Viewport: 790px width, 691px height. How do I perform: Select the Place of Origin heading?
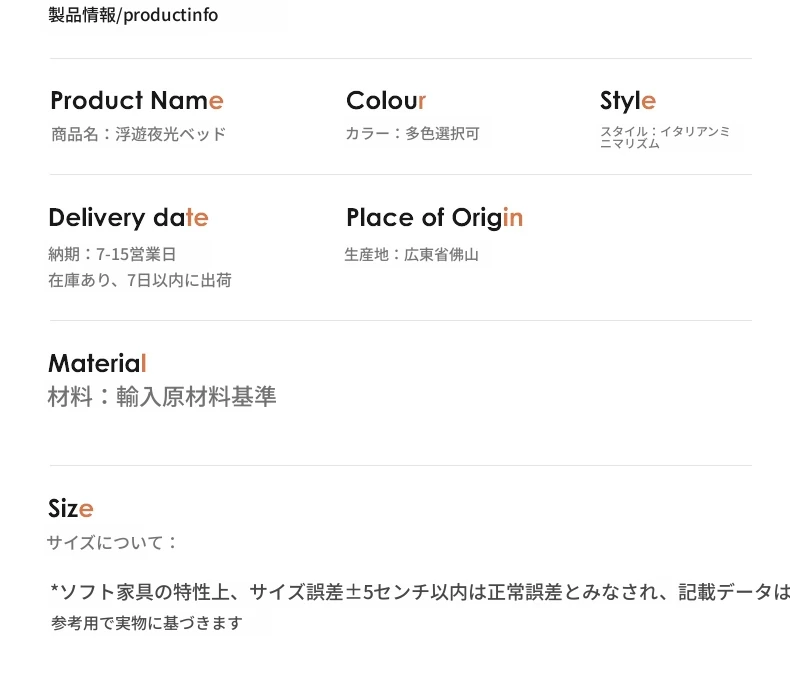tap(435, 218)
